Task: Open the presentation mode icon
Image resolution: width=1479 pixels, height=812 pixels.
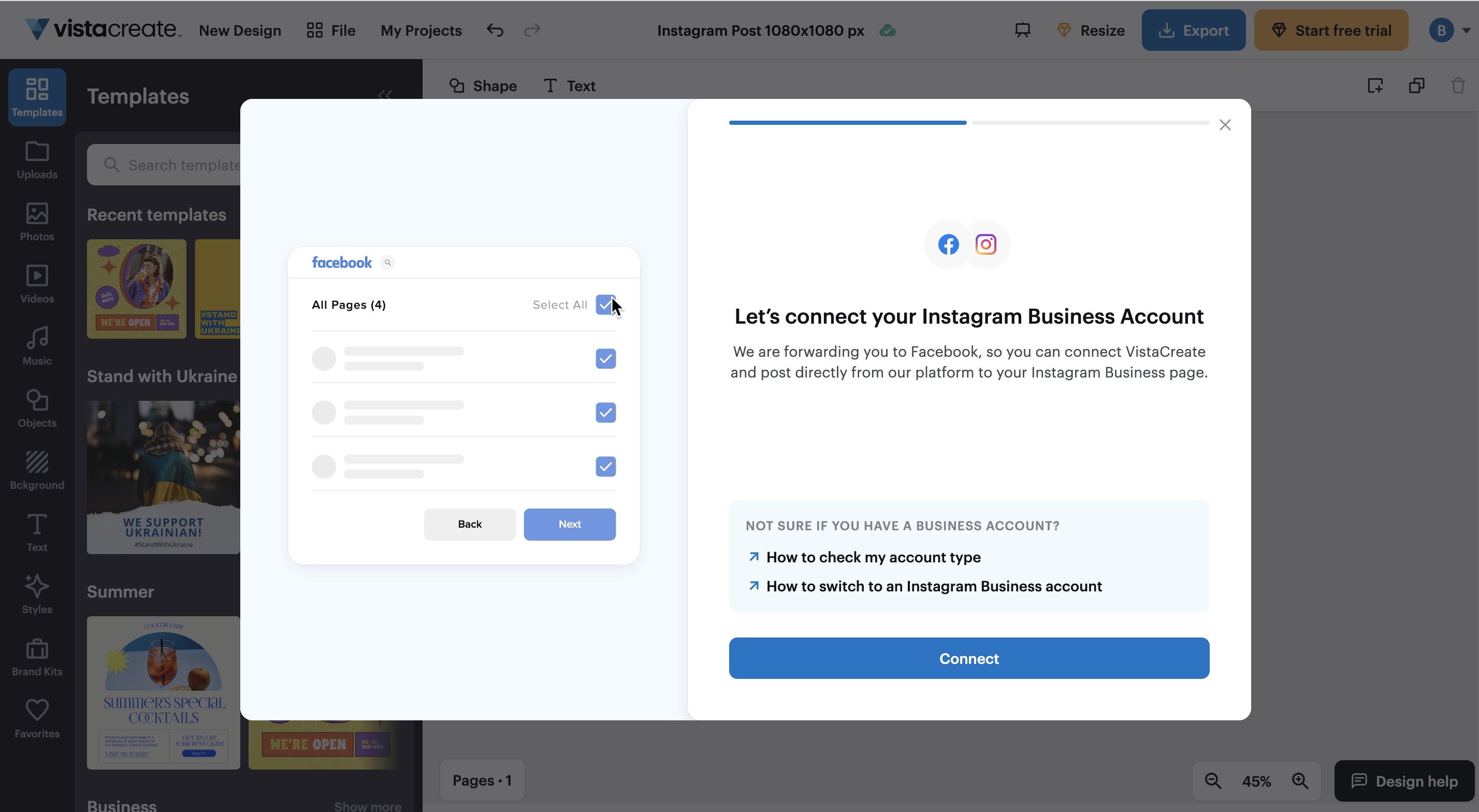Action: tap(1023, 30)
